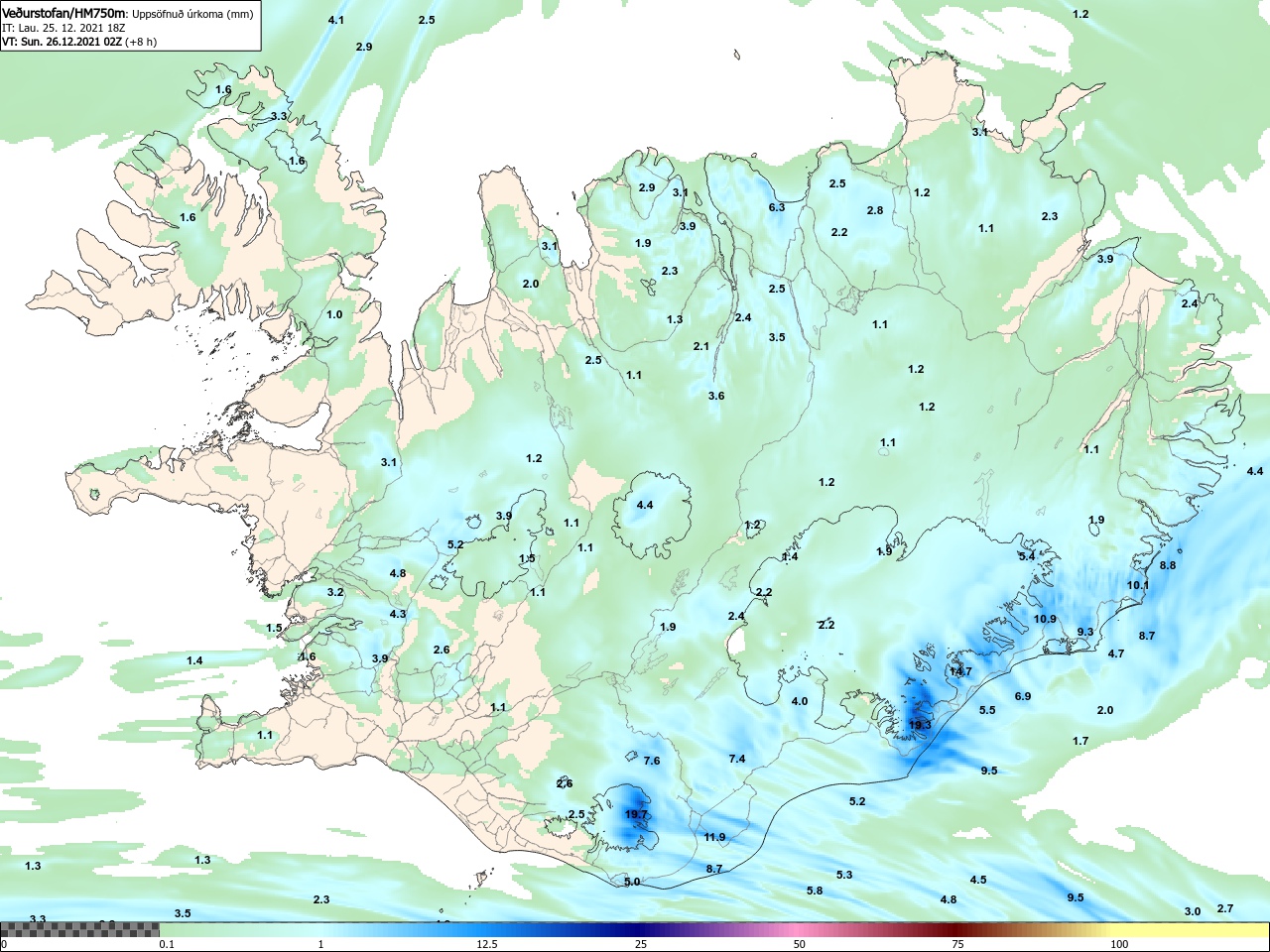This screenshot has width=1270, height=952.
Task: Click the 75 tick on the colour scale
Action: [957, 945]
